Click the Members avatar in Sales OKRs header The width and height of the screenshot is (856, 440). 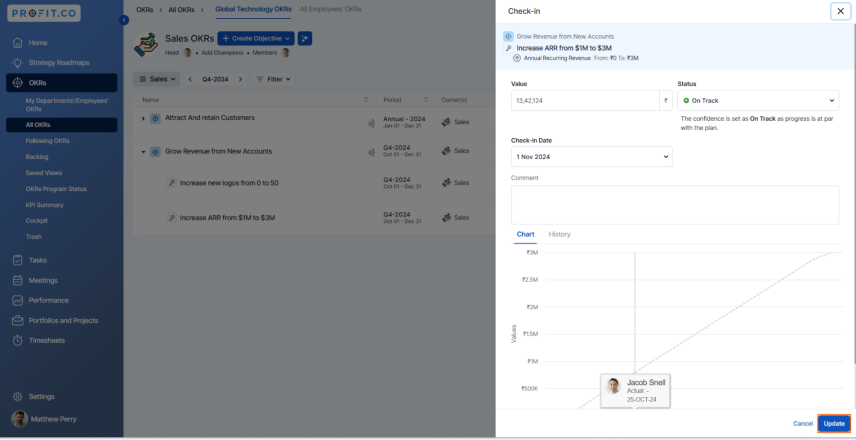285,53
